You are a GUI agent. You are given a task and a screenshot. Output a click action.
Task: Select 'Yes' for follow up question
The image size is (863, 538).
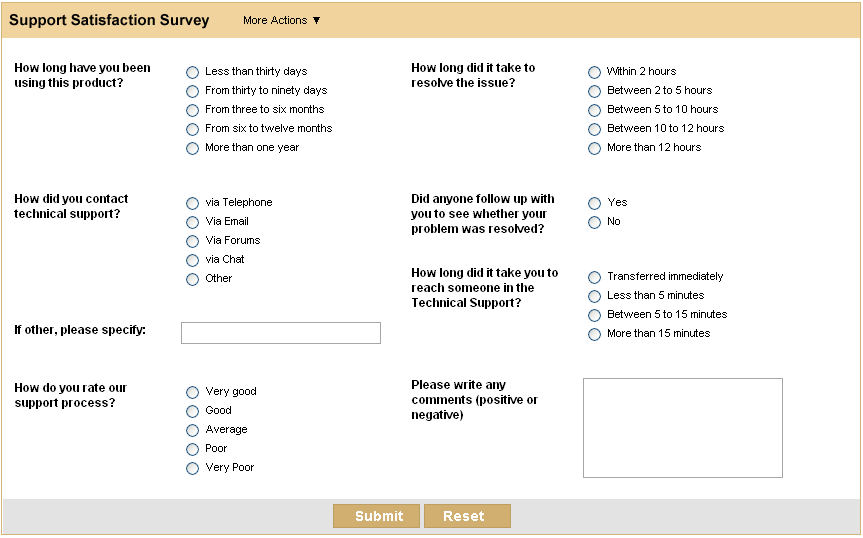click(x=595, y=203)
